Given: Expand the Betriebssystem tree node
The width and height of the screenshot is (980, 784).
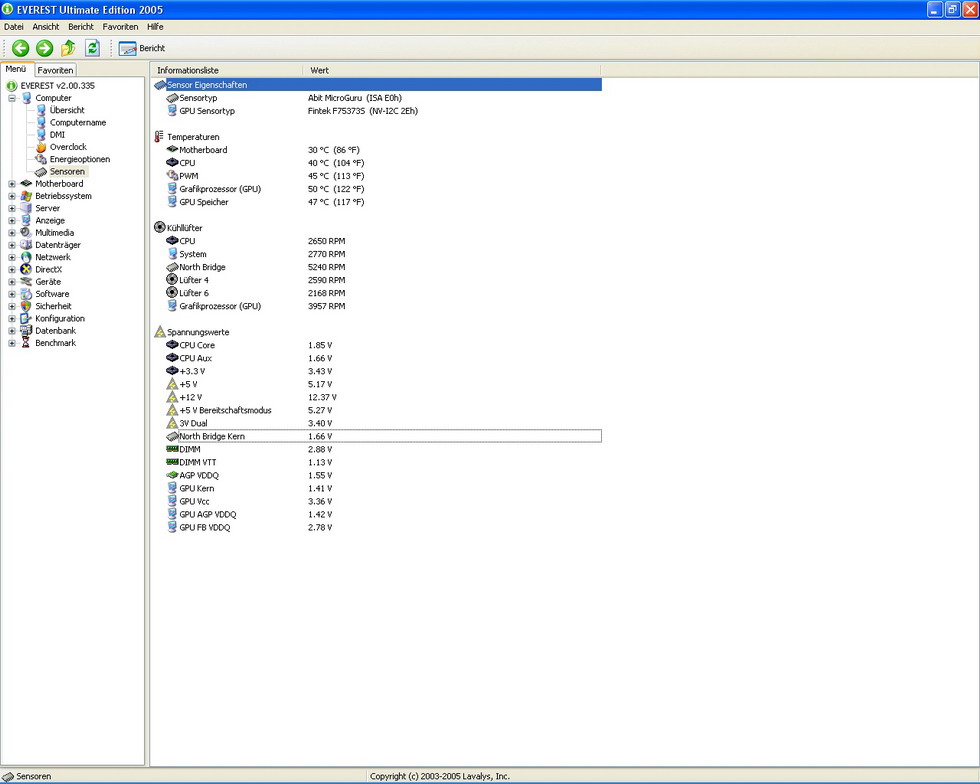Looking at the screenshot, I should coord(11,196).
